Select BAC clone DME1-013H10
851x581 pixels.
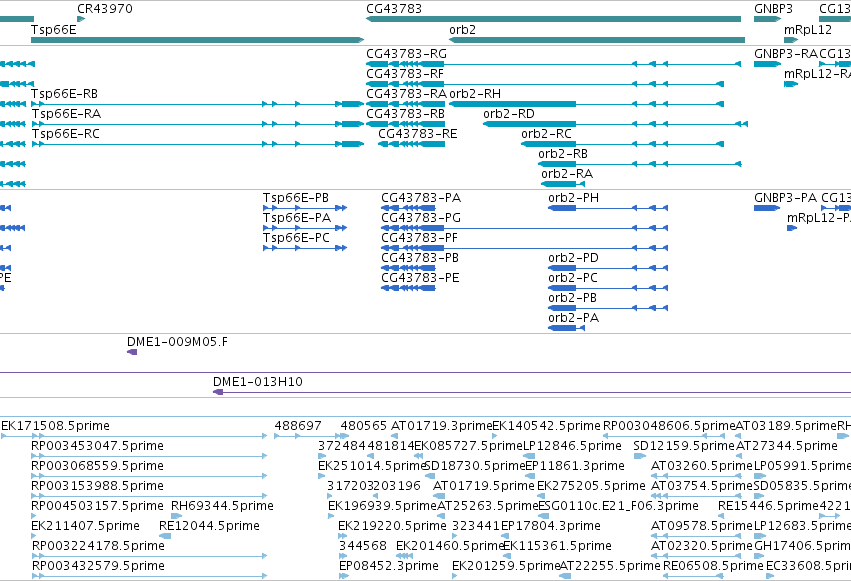532,392
